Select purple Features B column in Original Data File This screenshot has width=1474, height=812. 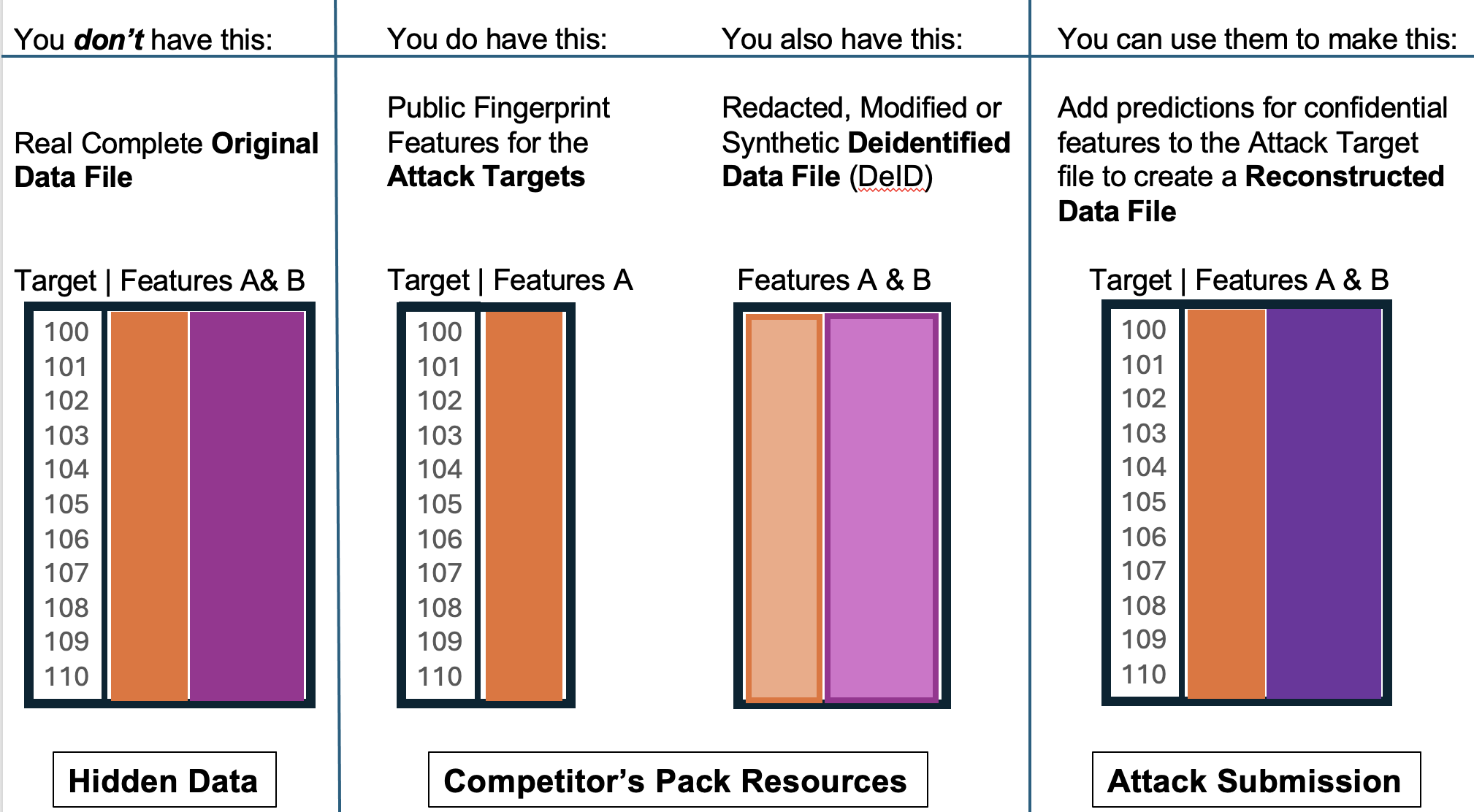(x=247, y=505)
